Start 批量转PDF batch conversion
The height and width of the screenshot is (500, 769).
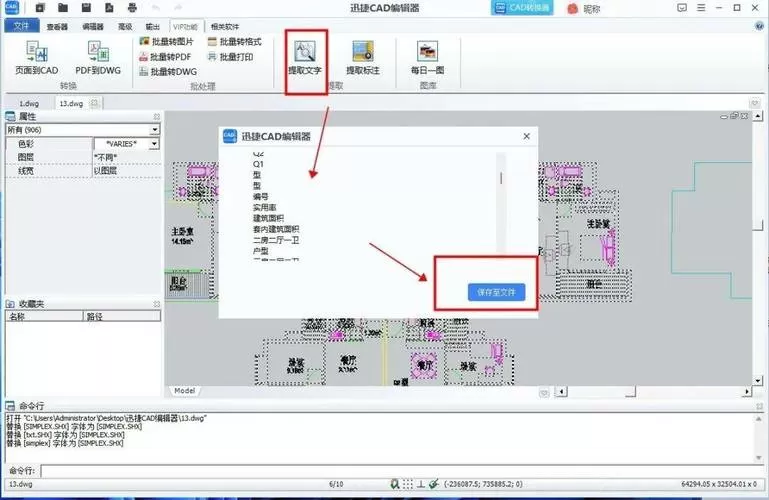(x=165, y=57)
